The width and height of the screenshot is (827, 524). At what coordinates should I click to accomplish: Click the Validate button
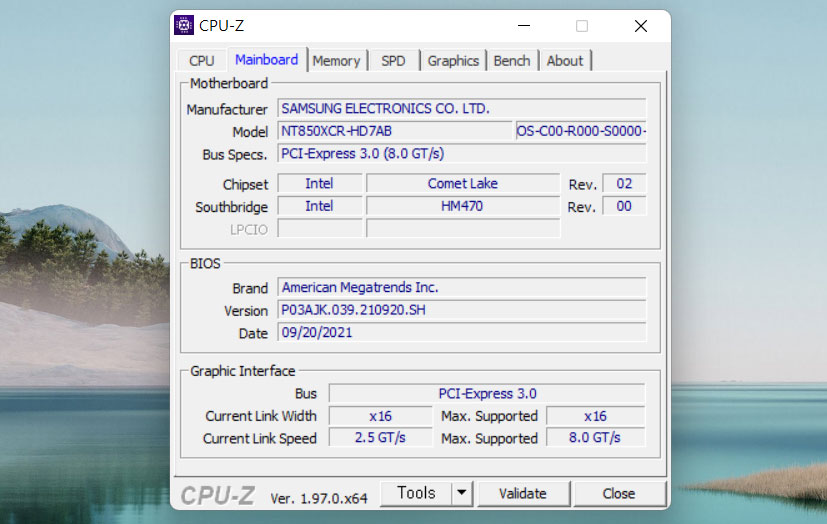pyautogui.click(x=523, y=493)
